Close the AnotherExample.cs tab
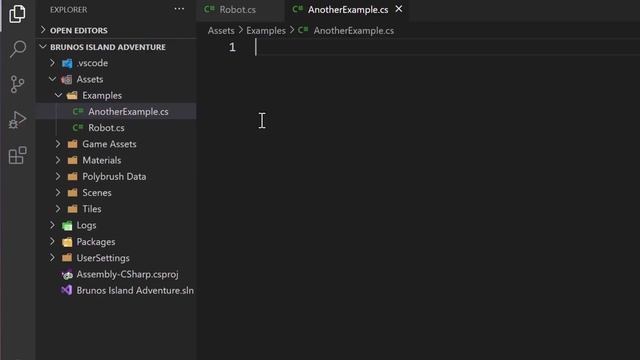This screenshot has height=360, width=640. point(399,9)
